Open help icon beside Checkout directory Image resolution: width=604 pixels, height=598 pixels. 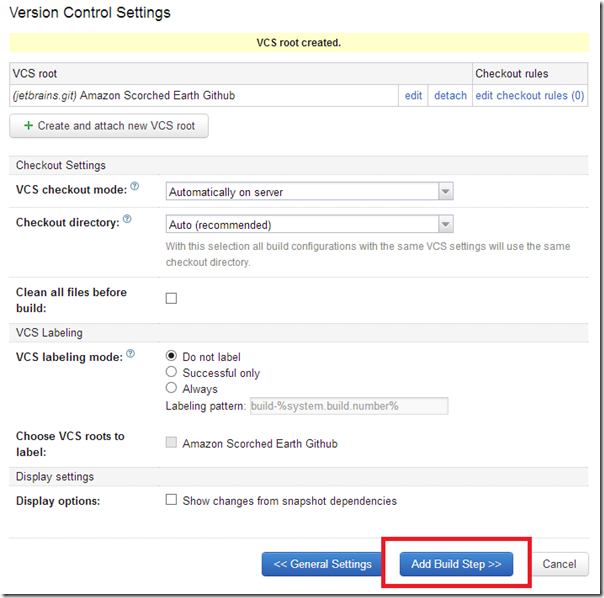coord(127,219)
